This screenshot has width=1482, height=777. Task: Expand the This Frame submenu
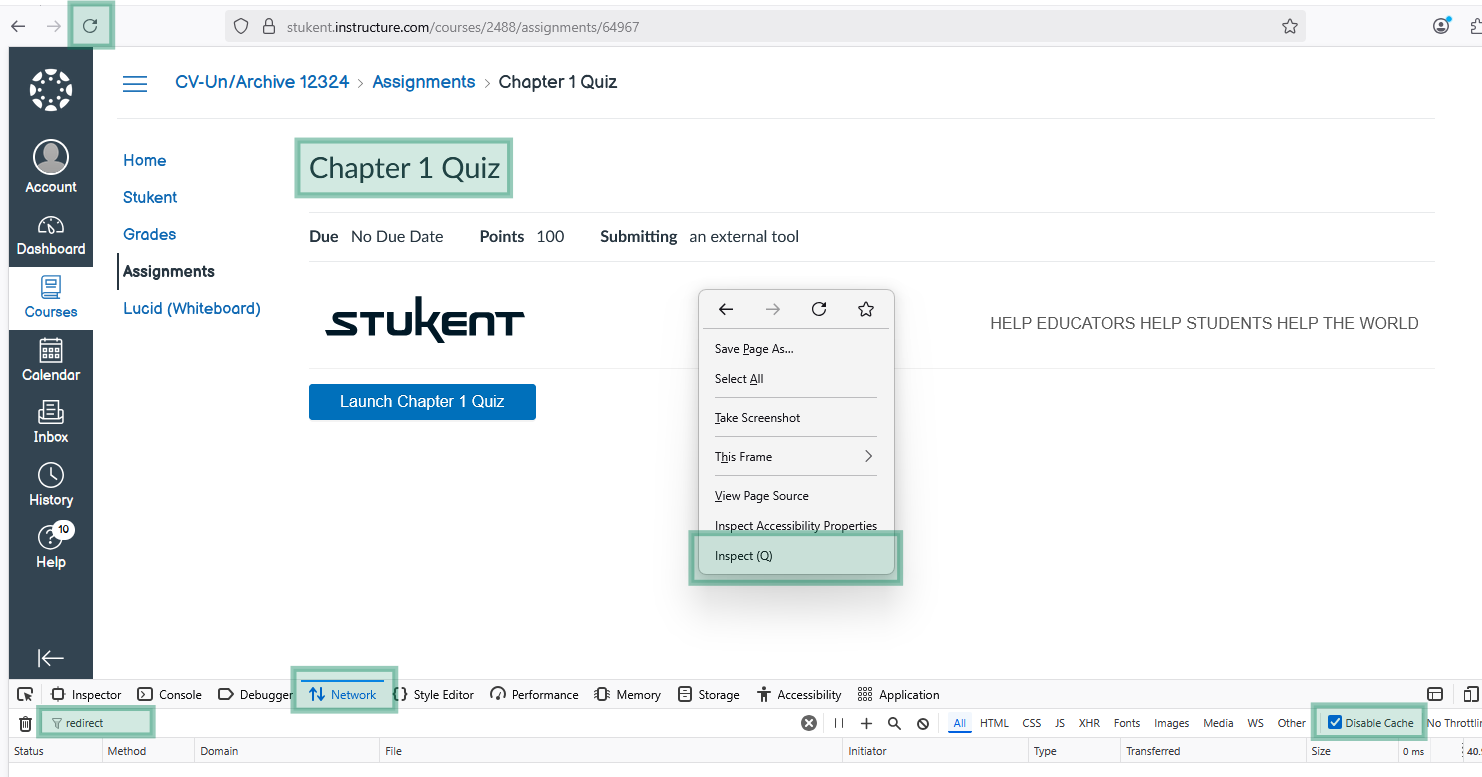(x=795, y=456)
